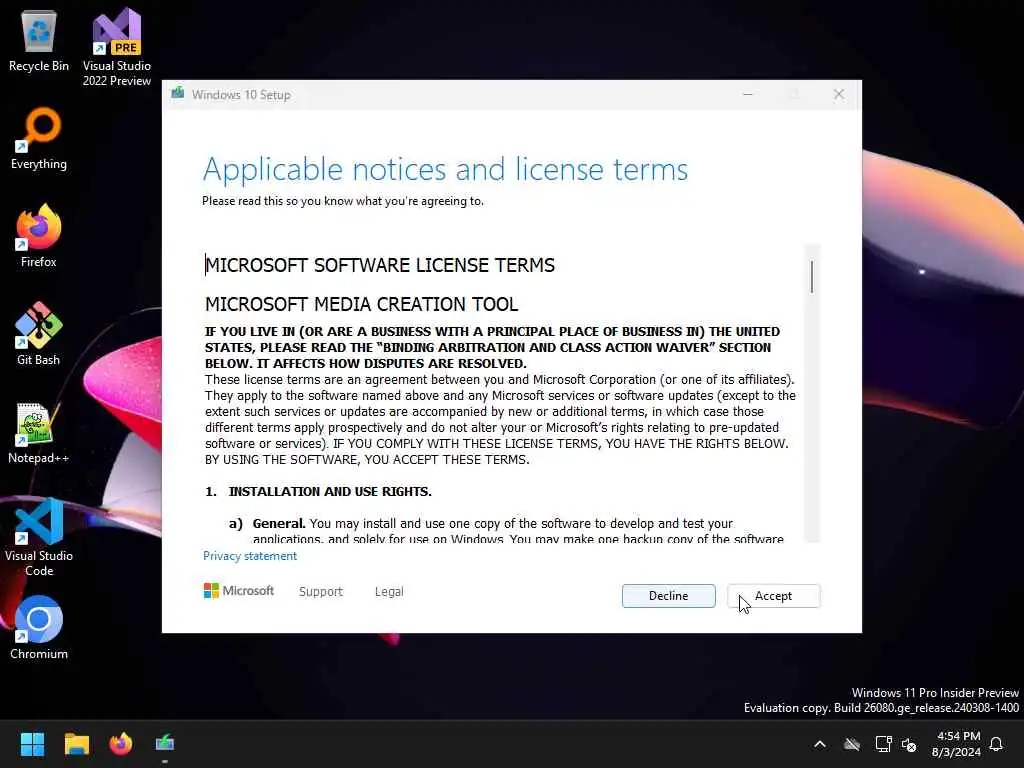1024x768 pixels.
Task: Click the 'Applicable notices and license terms' title
Action: pyautogui.click(x=445, y=170)
